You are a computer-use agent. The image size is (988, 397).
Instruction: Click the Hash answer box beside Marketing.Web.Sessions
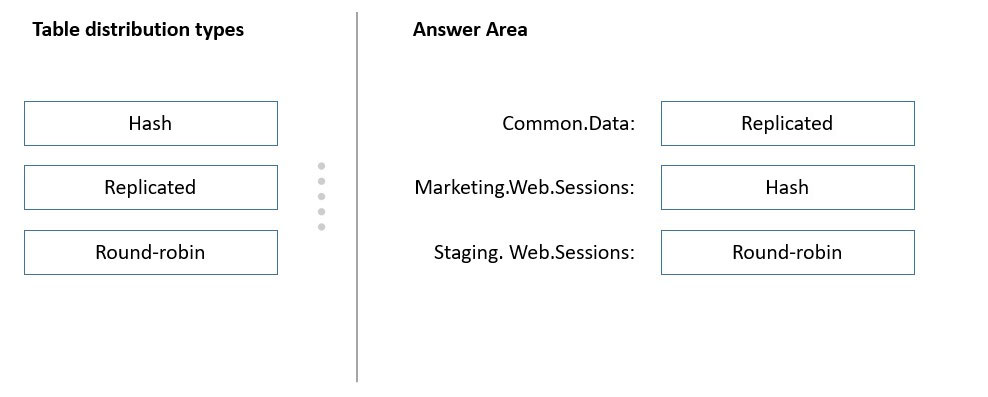(788, 187)
